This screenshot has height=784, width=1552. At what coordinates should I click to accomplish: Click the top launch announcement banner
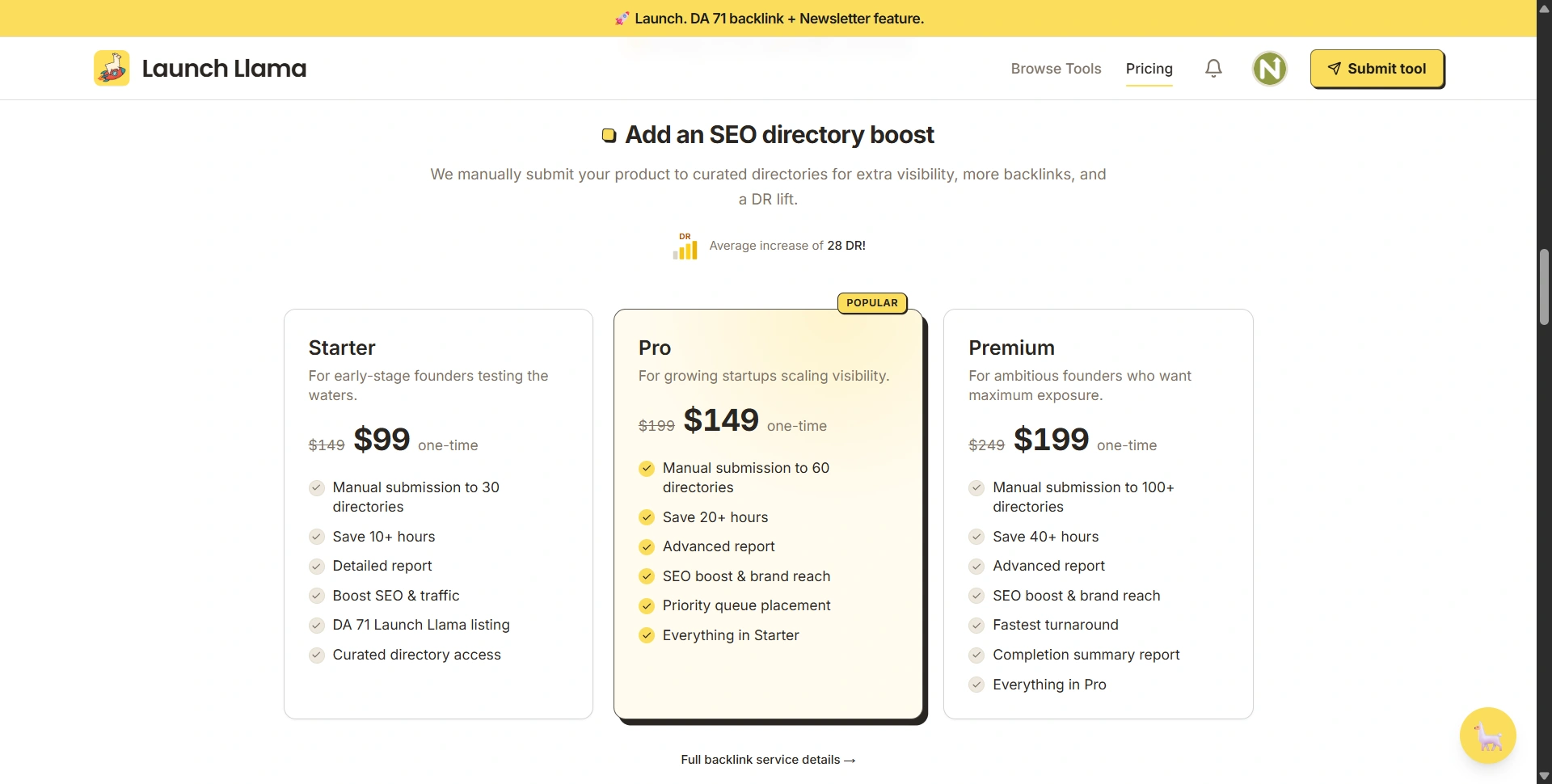(768, 19)
